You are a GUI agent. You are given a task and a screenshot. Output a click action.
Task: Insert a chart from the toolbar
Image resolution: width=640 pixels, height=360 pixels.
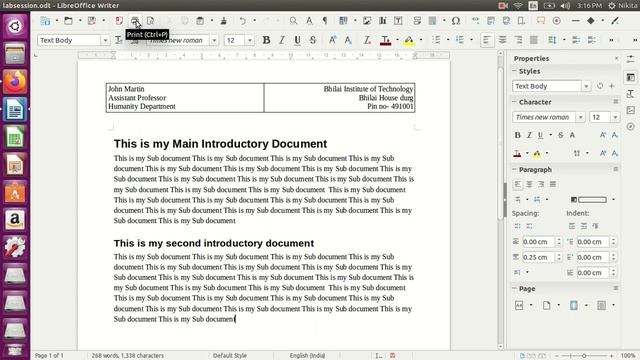tap(383, 20)
